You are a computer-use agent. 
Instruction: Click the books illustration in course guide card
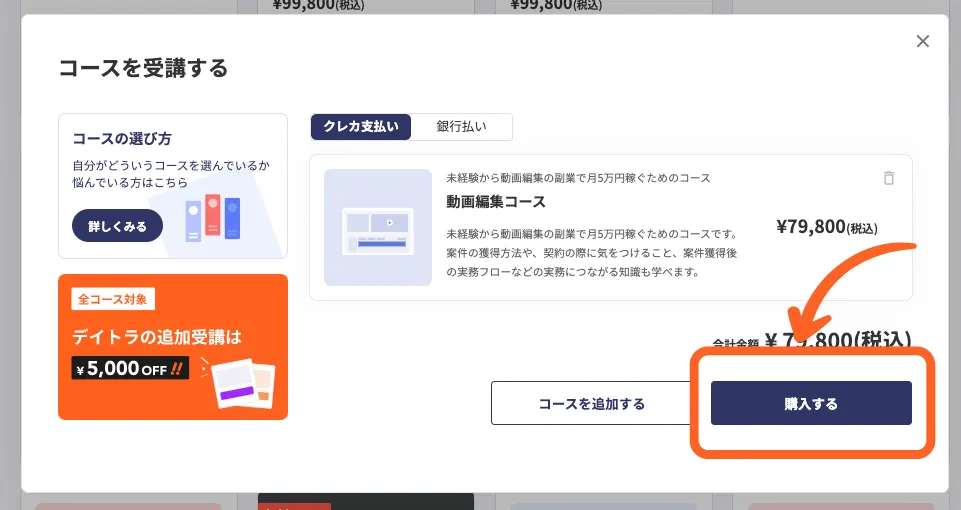pos(213,219)
